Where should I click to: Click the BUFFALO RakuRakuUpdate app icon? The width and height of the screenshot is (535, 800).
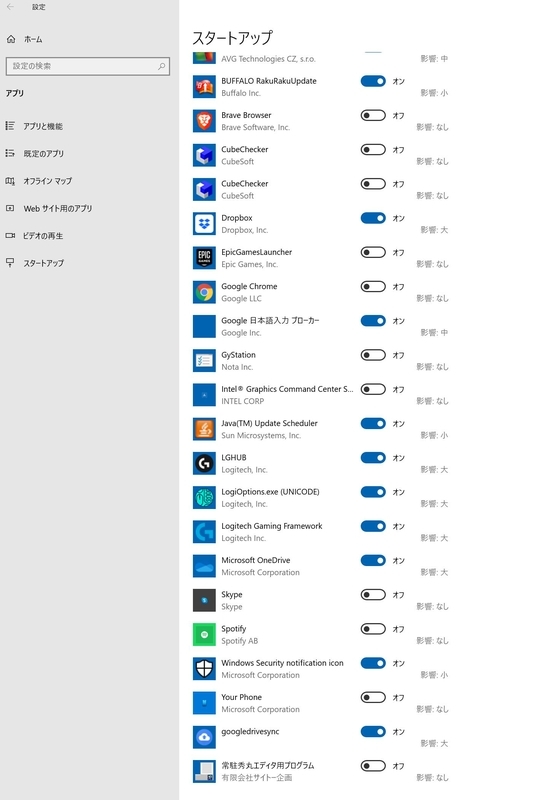coord(204,87)
